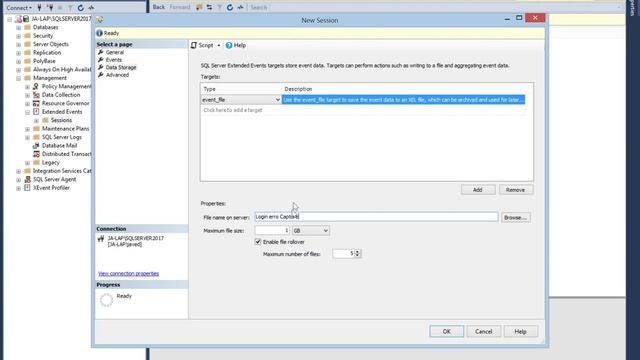Click the Distributed Transaction Coordinator icon
This screenshot has width=640, height=360.
36,154
